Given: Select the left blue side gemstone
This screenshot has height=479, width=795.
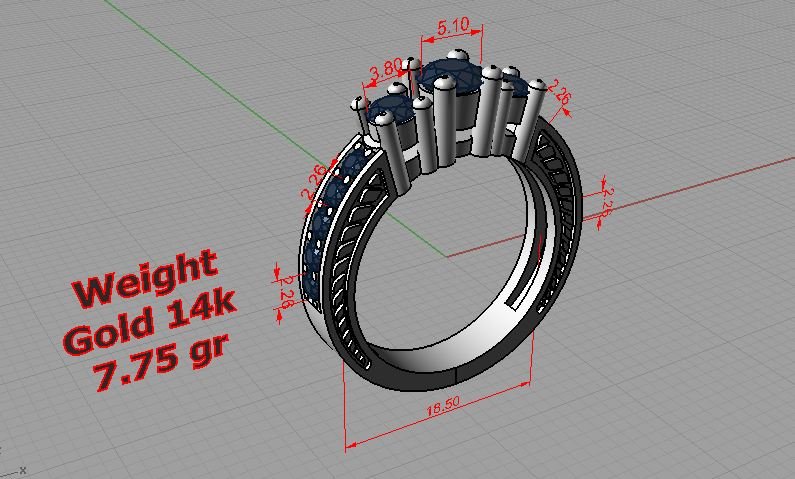Looking at the screenshot, I should click(392, 121).
